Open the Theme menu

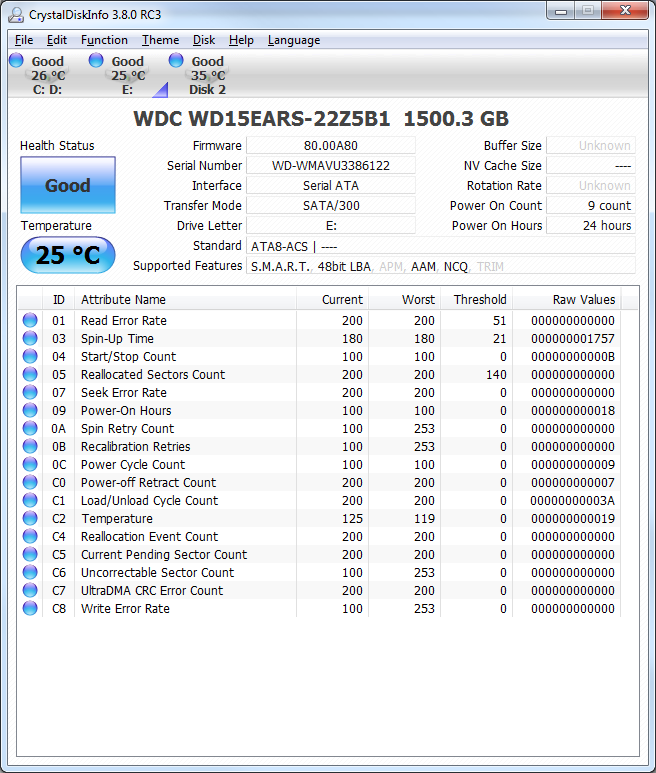click(x=160, y=40)
